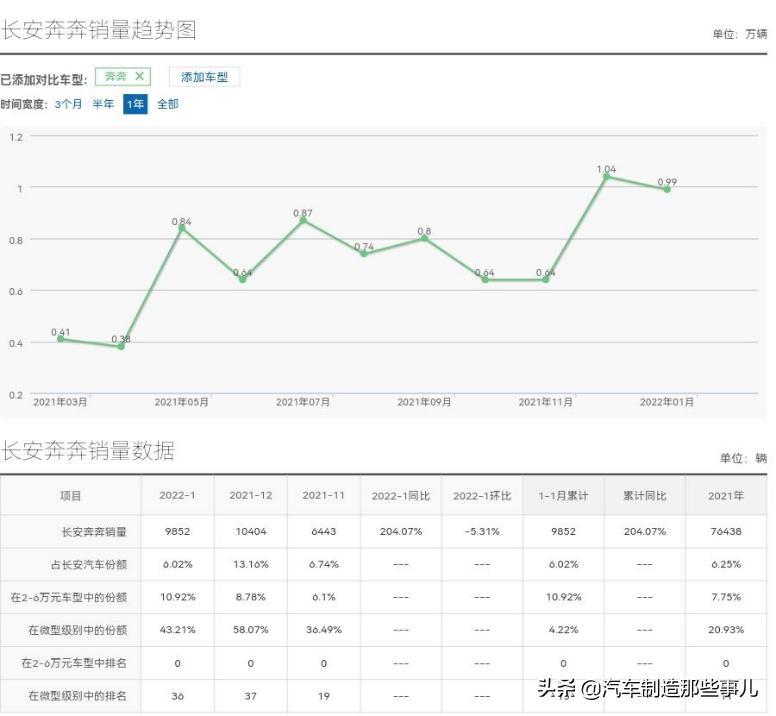Screen dimensions: 776x716
Task: Click the 2021年 column header
Action: tap(726, 496)
